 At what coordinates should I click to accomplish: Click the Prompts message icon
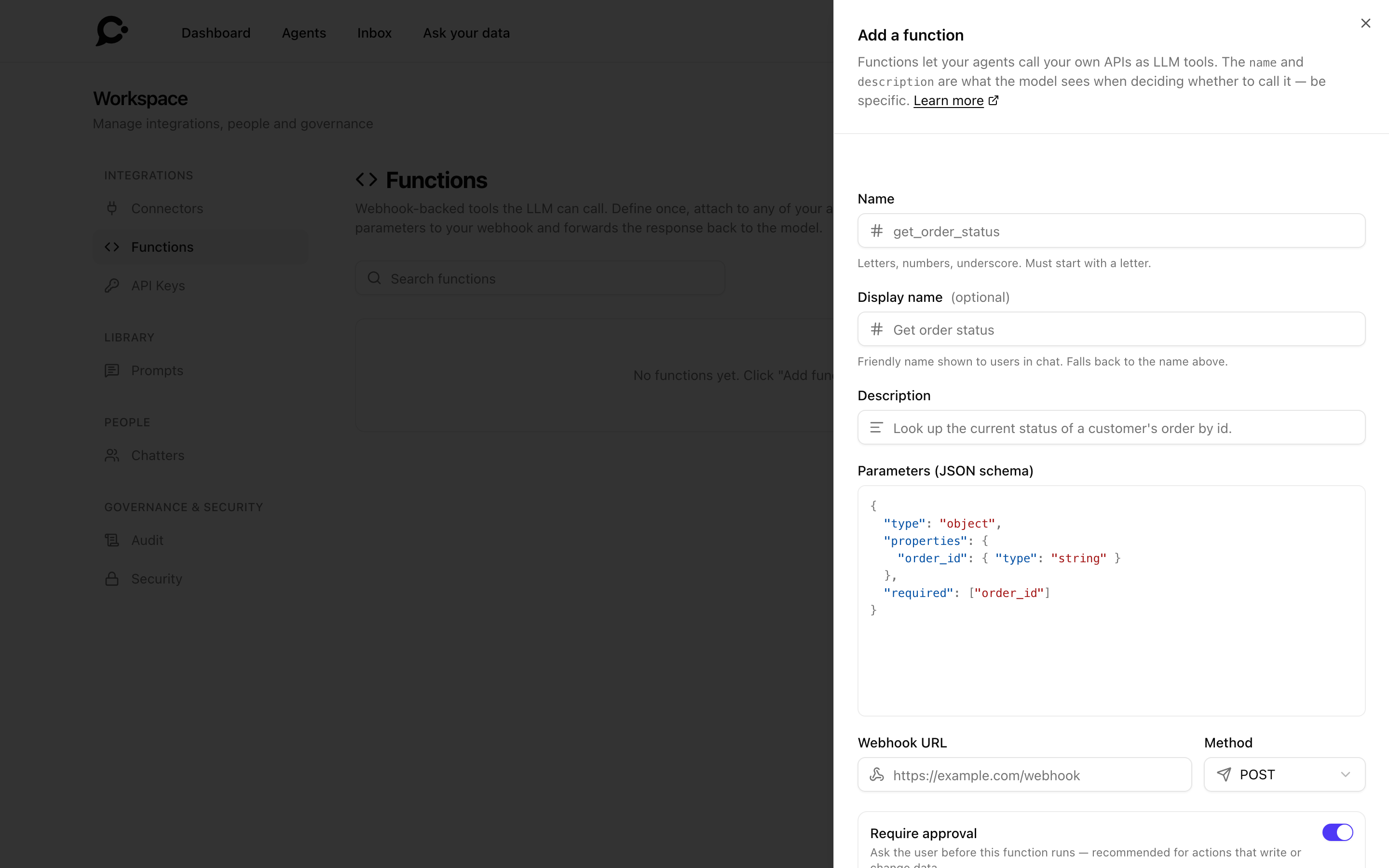tap(112, 370)
